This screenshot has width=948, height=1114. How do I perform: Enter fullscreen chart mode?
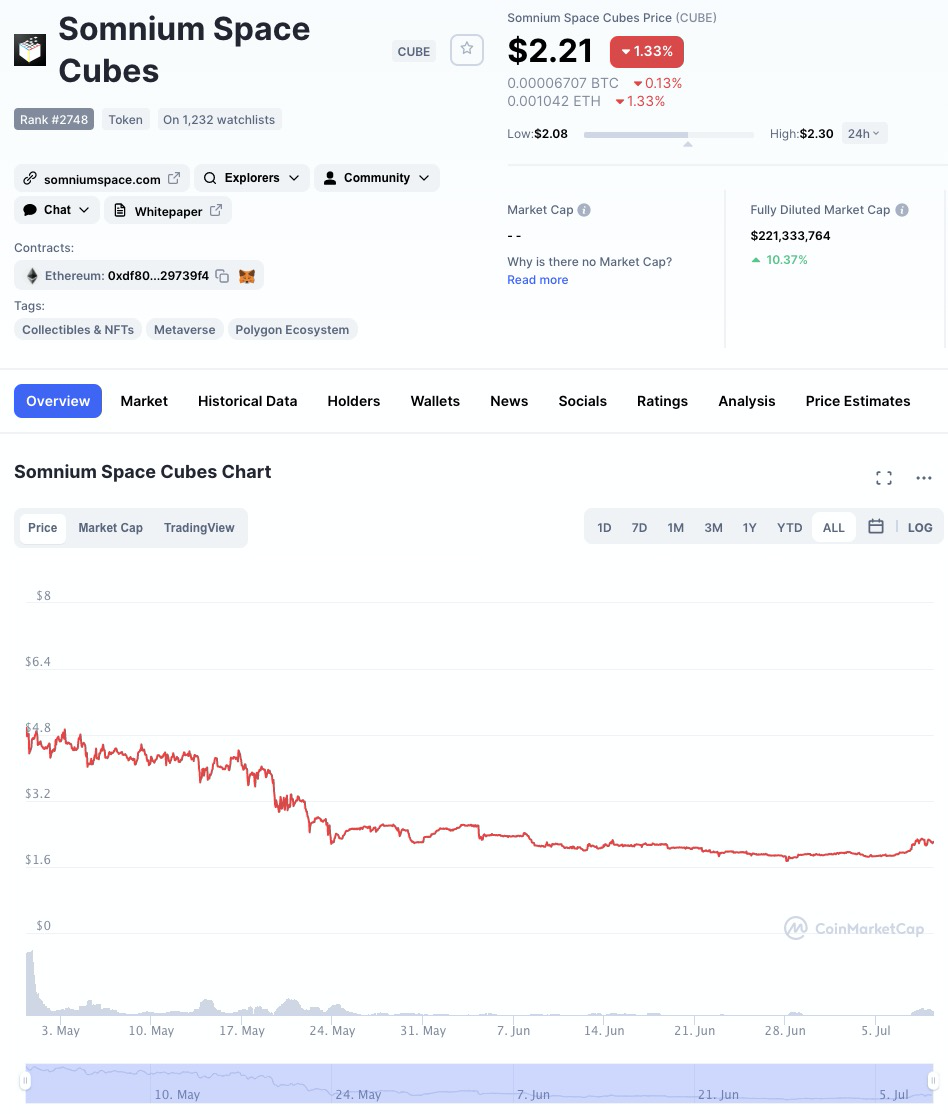coord(884,478)
